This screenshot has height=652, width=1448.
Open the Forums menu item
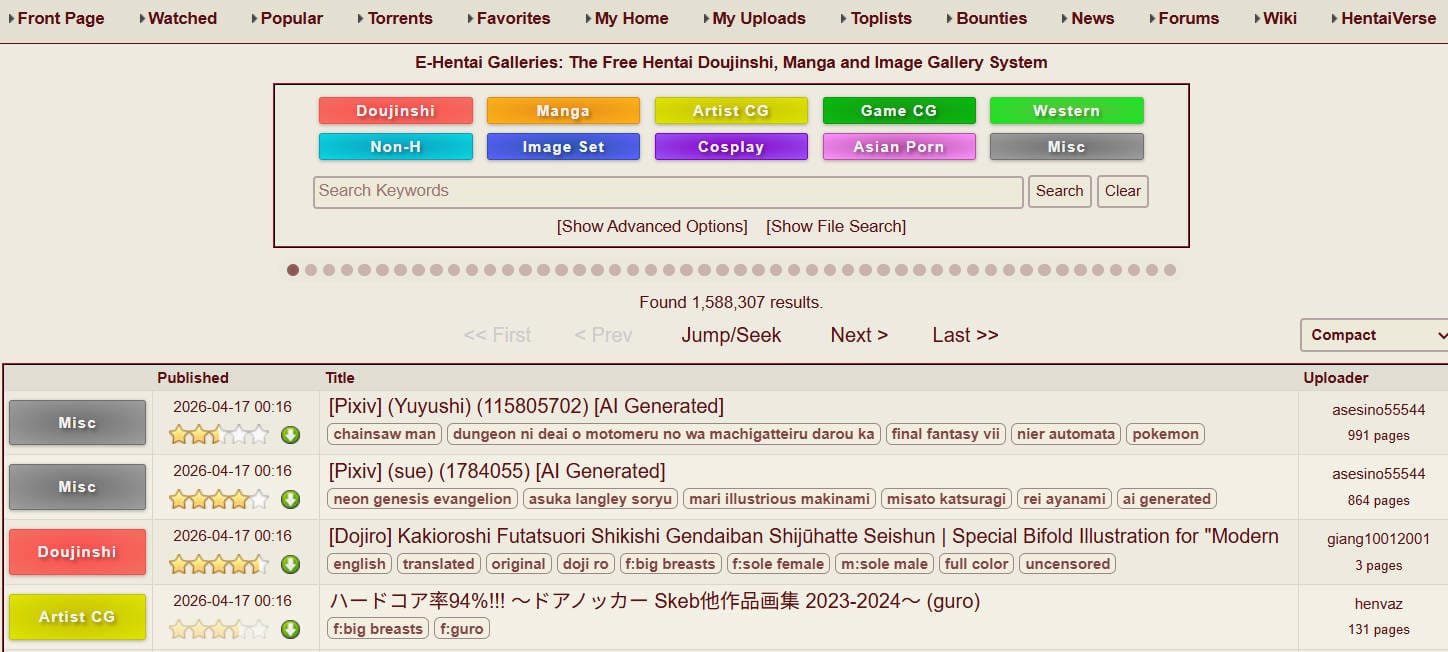1188,18
